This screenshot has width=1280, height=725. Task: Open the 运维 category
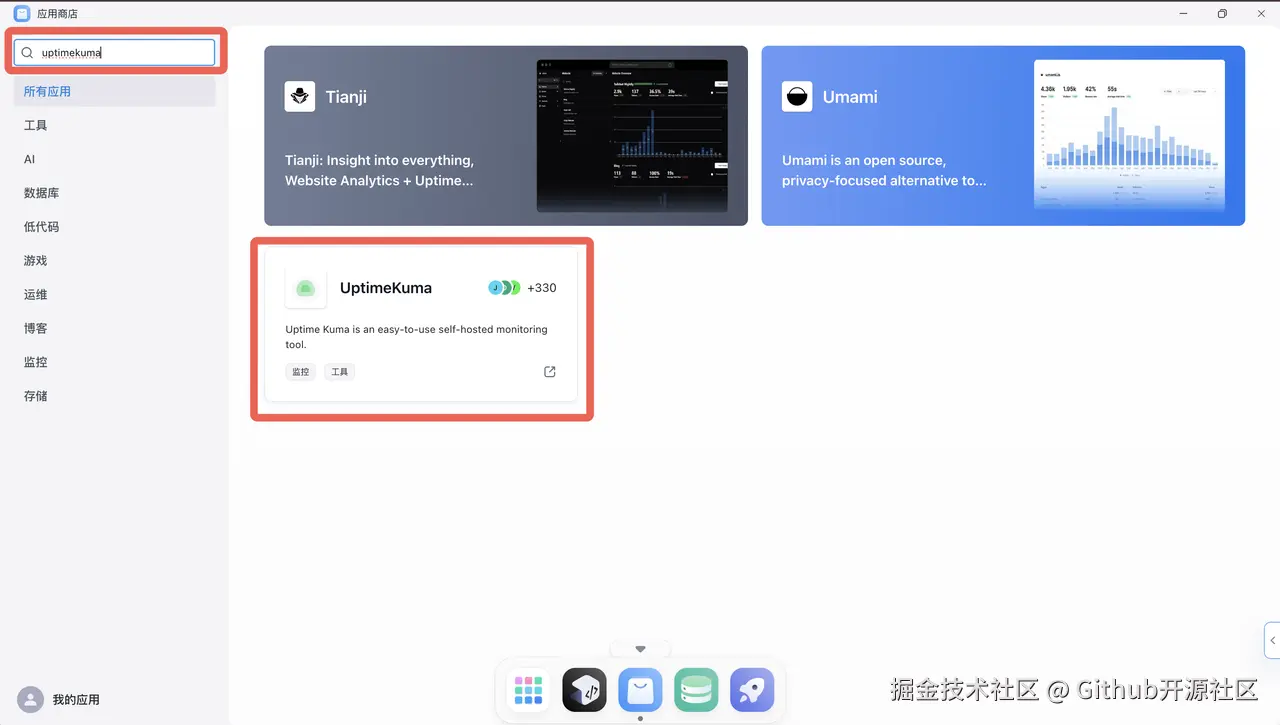[115, 295]
